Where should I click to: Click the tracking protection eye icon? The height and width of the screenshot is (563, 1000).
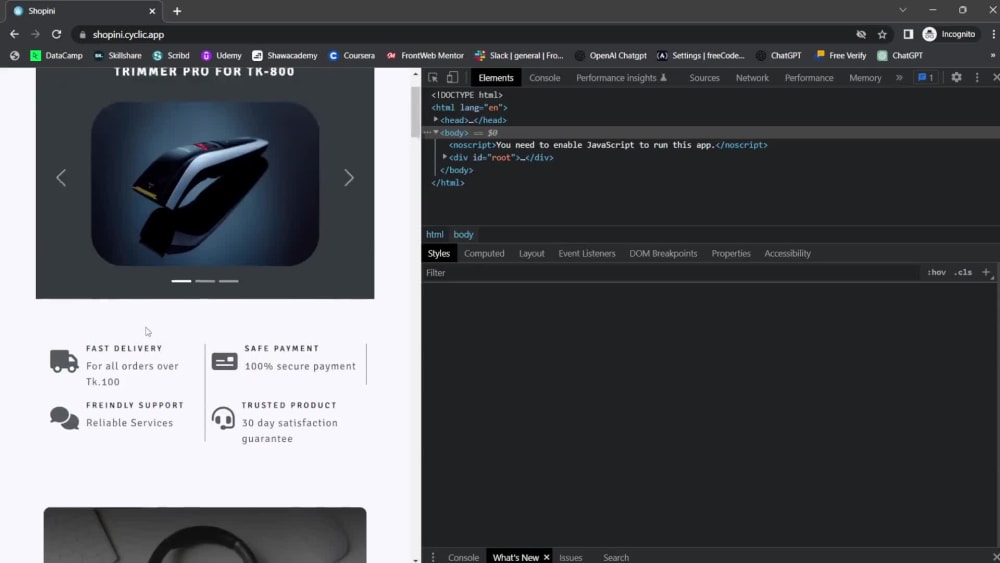click(861, 34)
